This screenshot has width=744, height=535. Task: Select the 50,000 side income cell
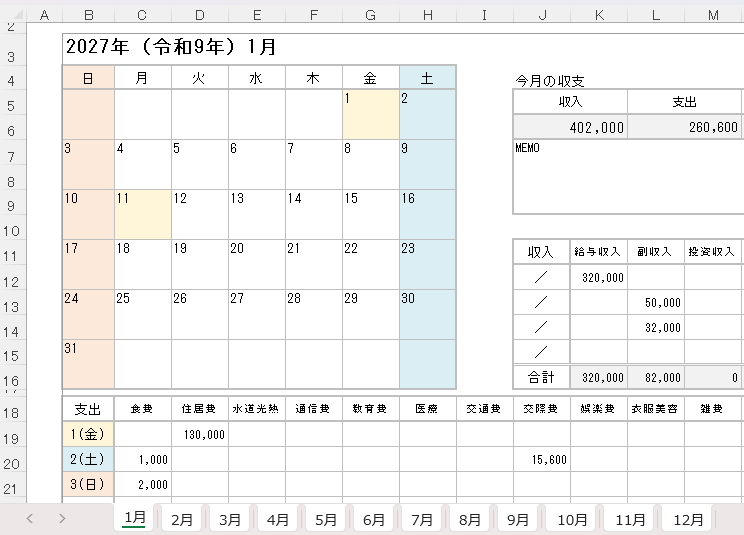[655, 302]
